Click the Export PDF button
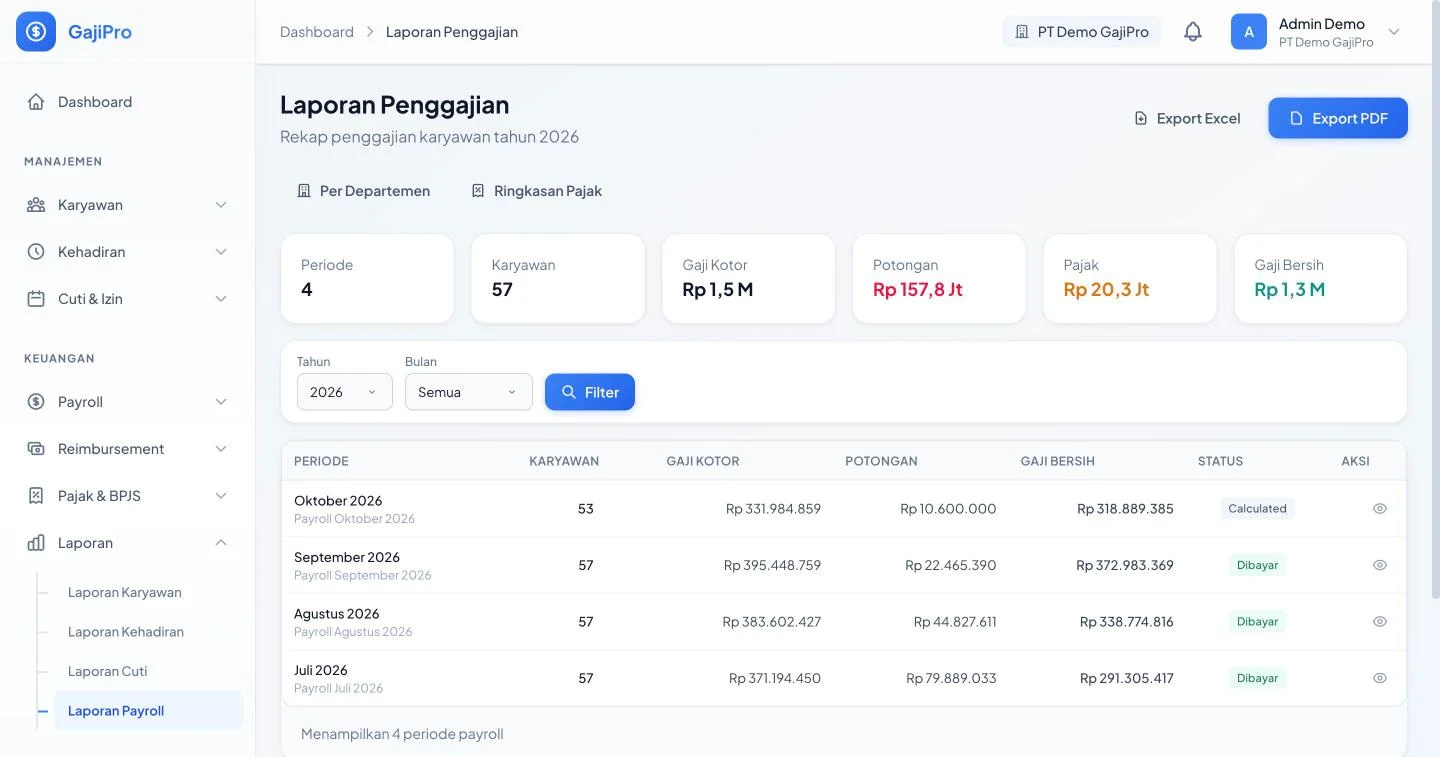Image resolution: width=1440 pixels, height=757 pixels. [x=1338, y=118]
